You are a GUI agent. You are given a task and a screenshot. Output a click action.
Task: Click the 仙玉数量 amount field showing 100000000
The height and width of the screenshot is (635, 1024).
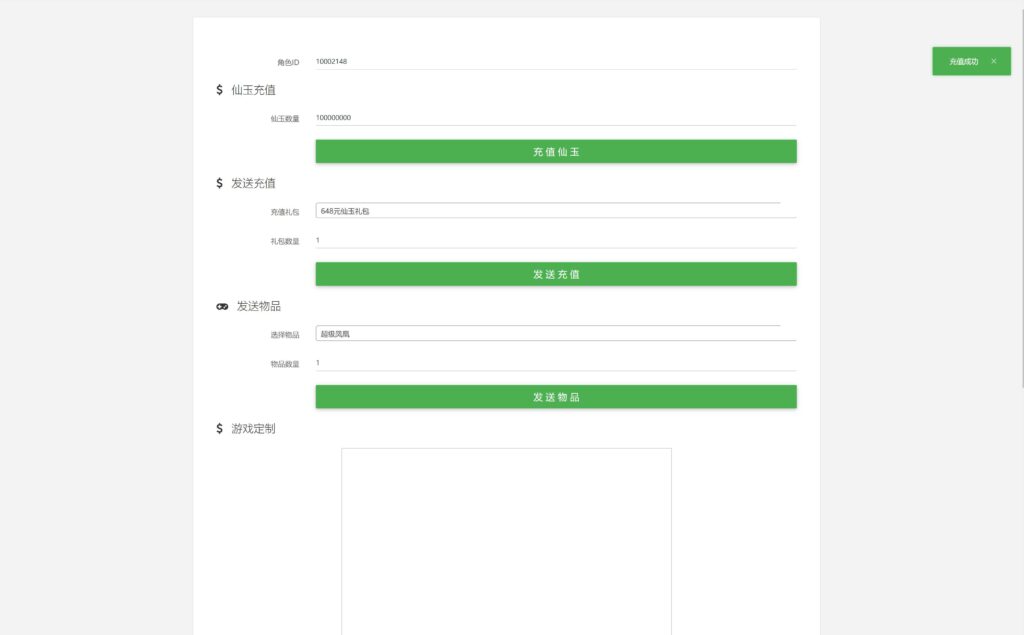click(553, 117)
